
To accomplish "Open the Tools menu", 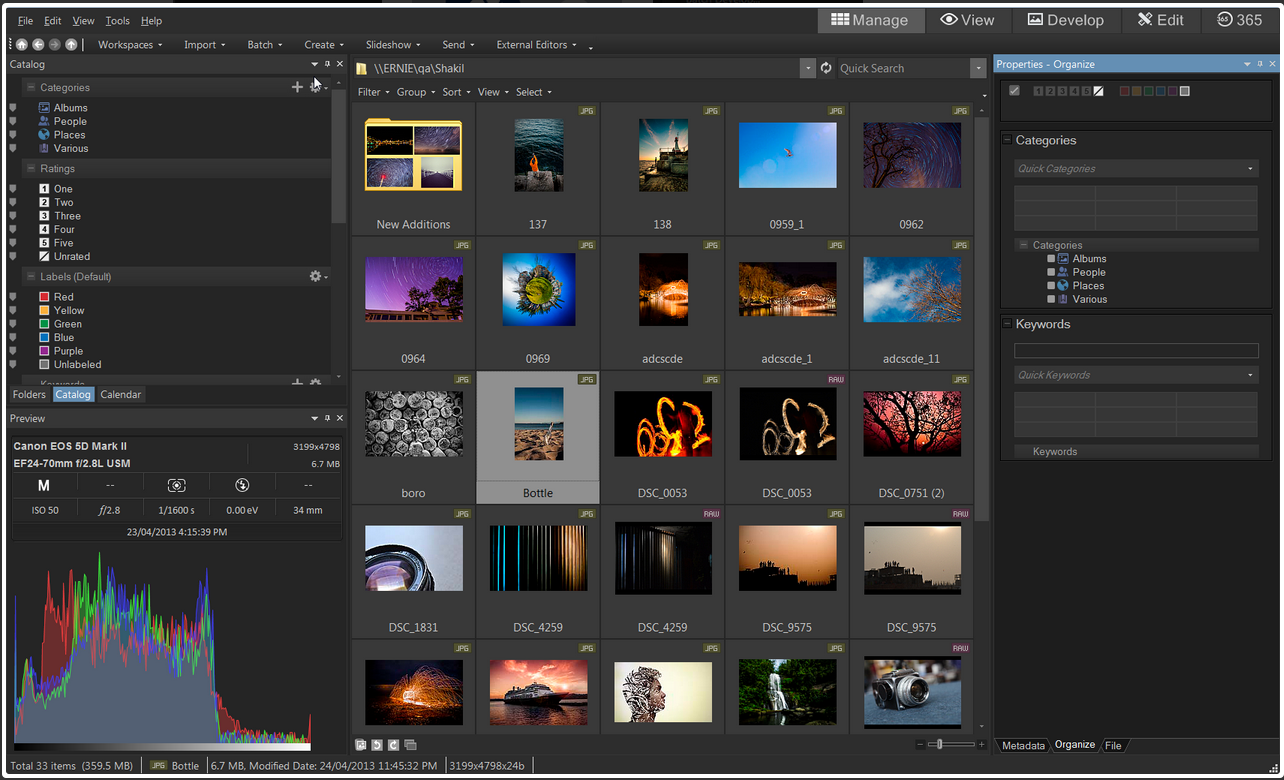I will 117,21.
